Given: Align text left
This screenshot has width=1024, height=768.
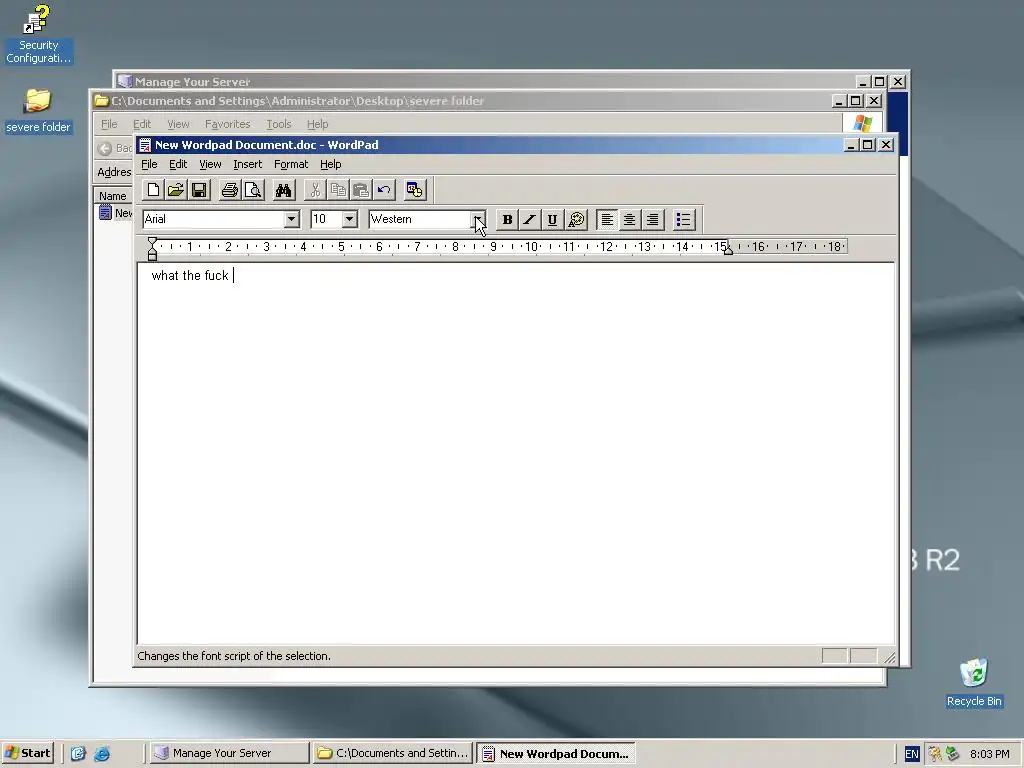Looking at the screenshot, I should click(x=607, y=219).
